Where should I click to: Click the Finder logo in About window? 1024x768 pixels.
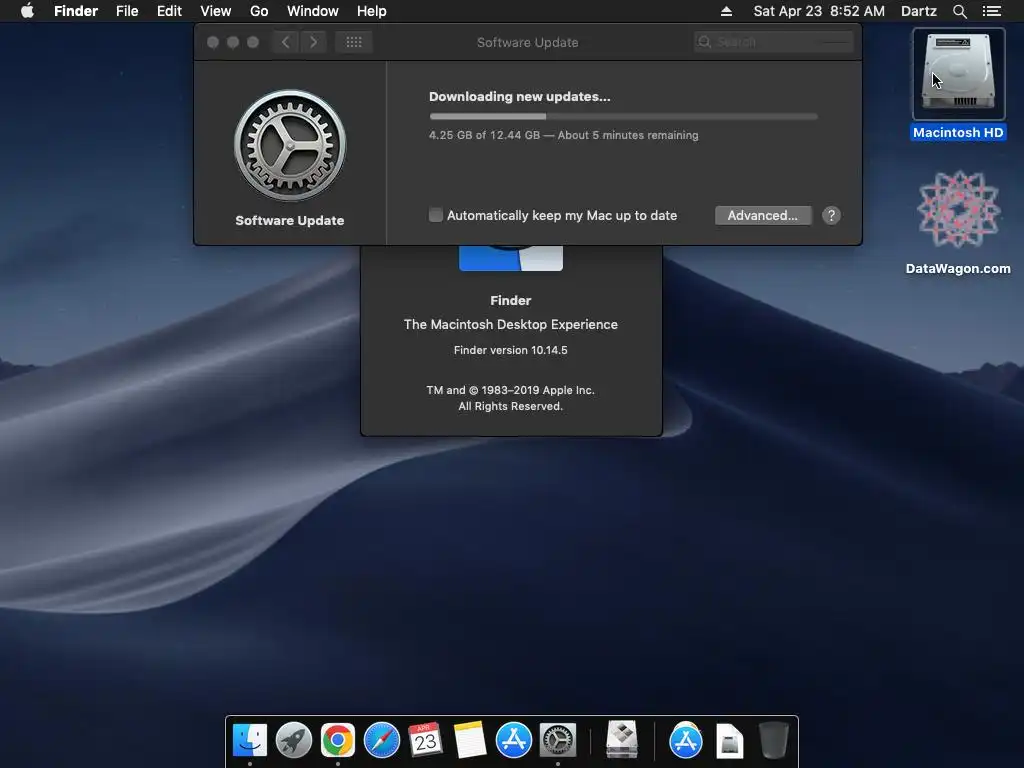[511, 258]
